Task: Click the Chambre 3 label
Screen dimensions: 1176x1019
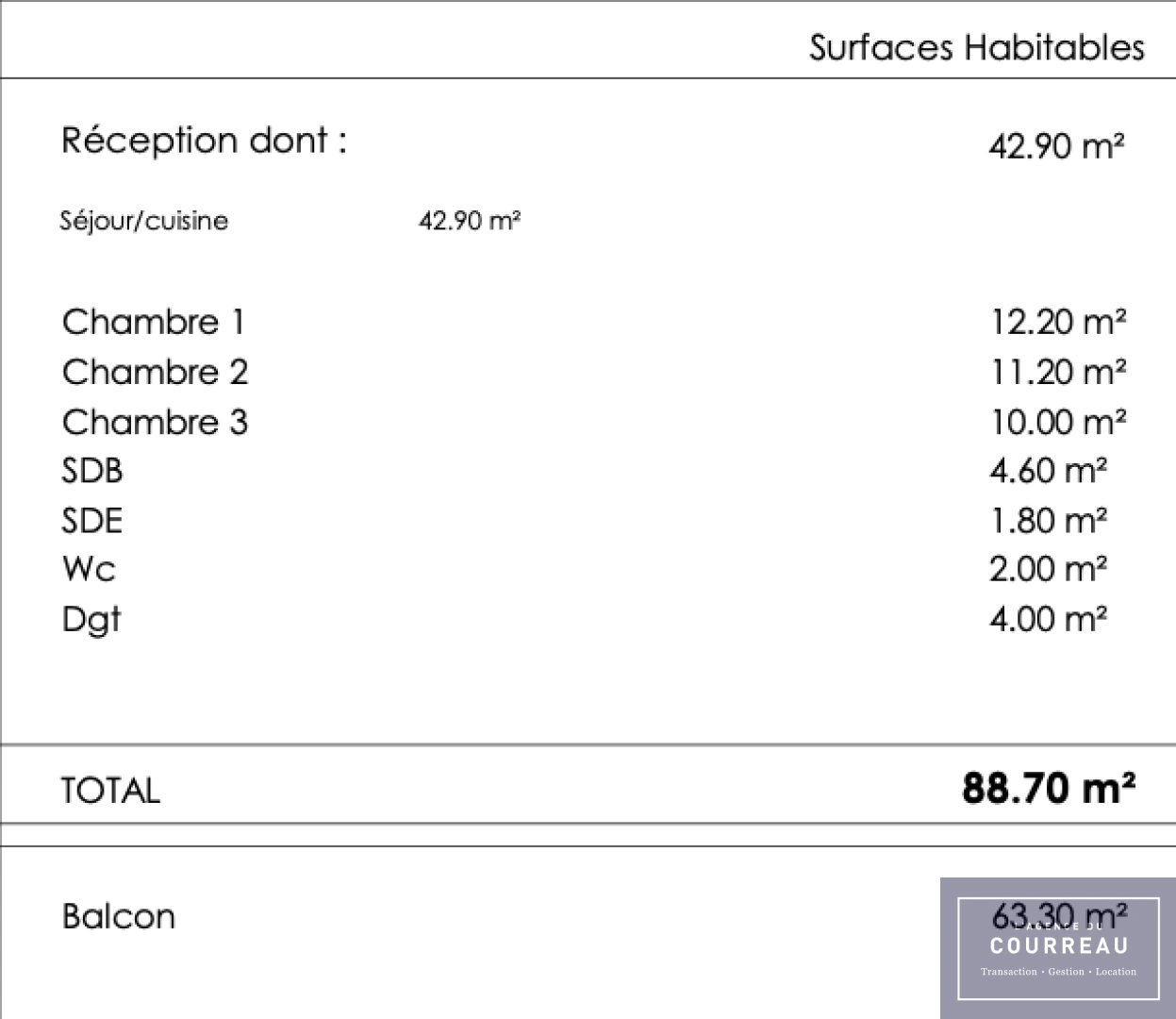Action: coord(156,423)
